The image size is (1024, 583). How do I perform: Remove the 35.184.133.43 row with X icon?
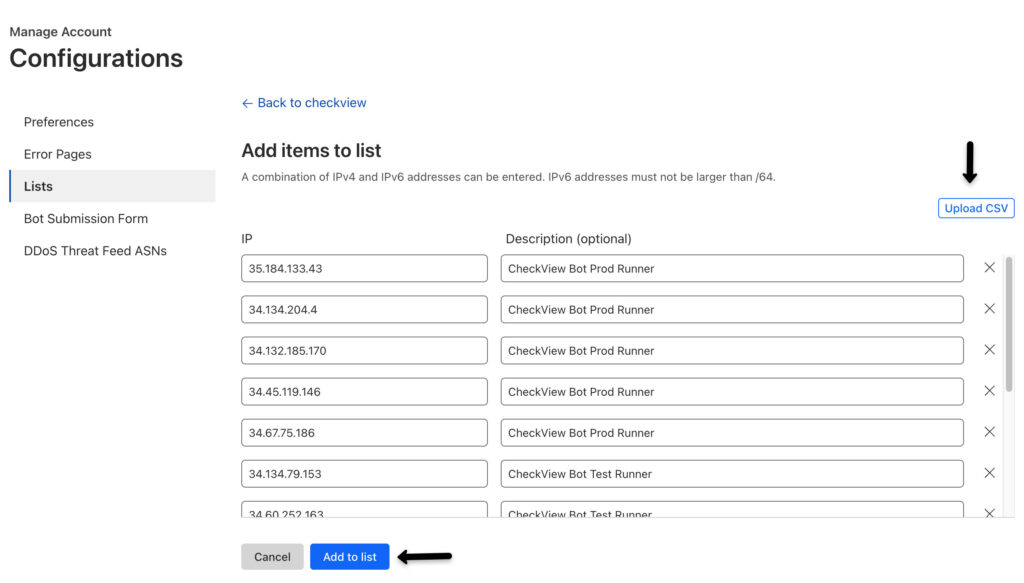(989, 268)
